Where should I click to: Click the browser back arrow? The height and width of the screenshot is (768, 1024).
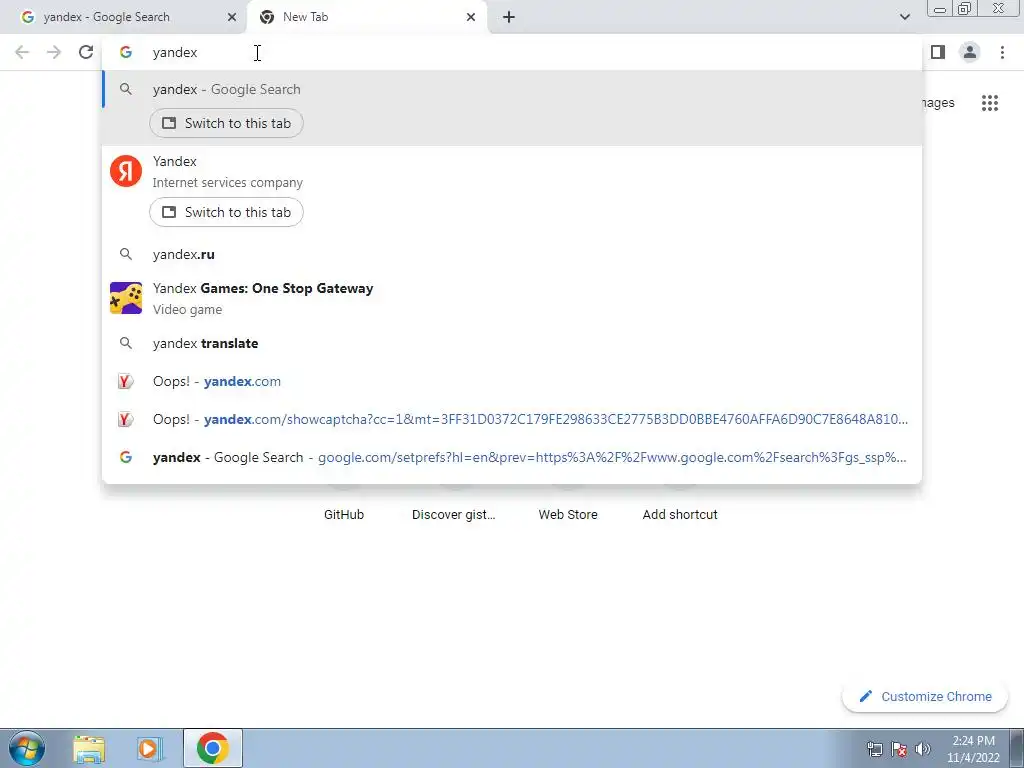tap(22, 52)
